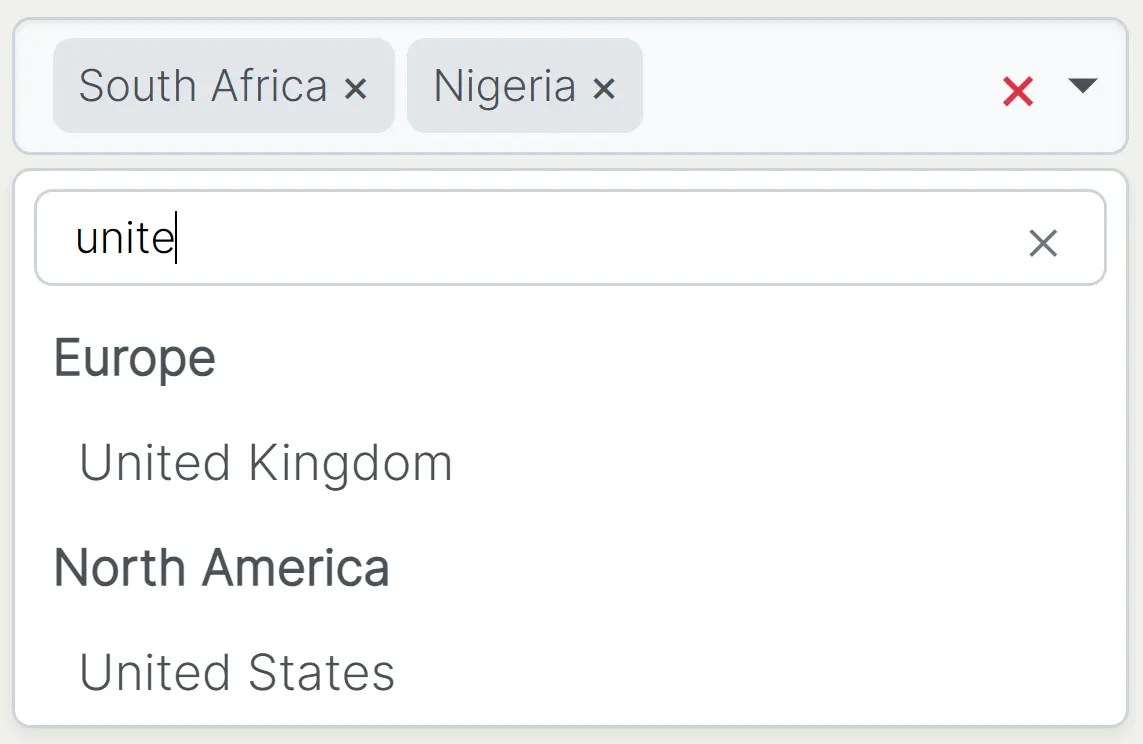Choose the option under North America
Image resolution: width=1143 pixels, height=744 pixels.
pos(237,672)
